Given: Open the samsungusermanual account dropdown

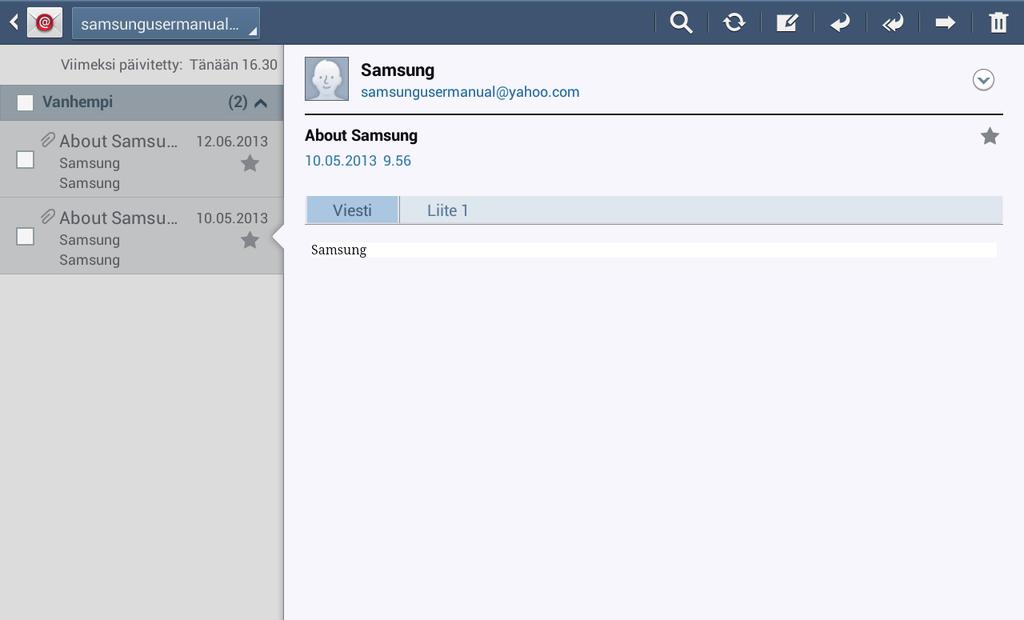Looking at the screenshot, I should click(x=166, y=24).
